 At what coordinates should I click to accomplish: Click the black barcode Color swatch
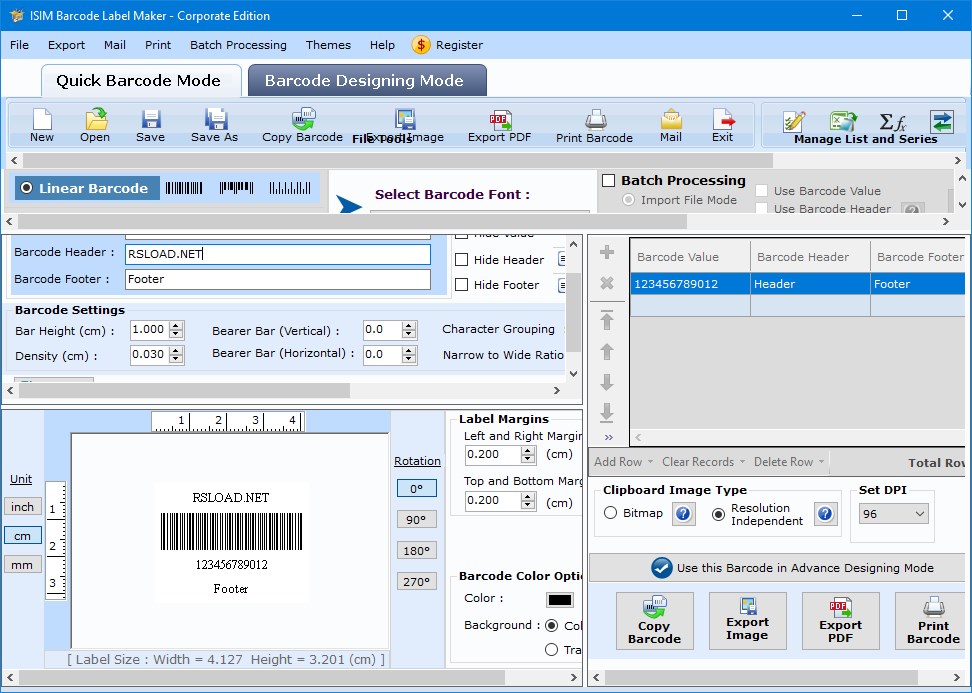(x=559, y=599)
